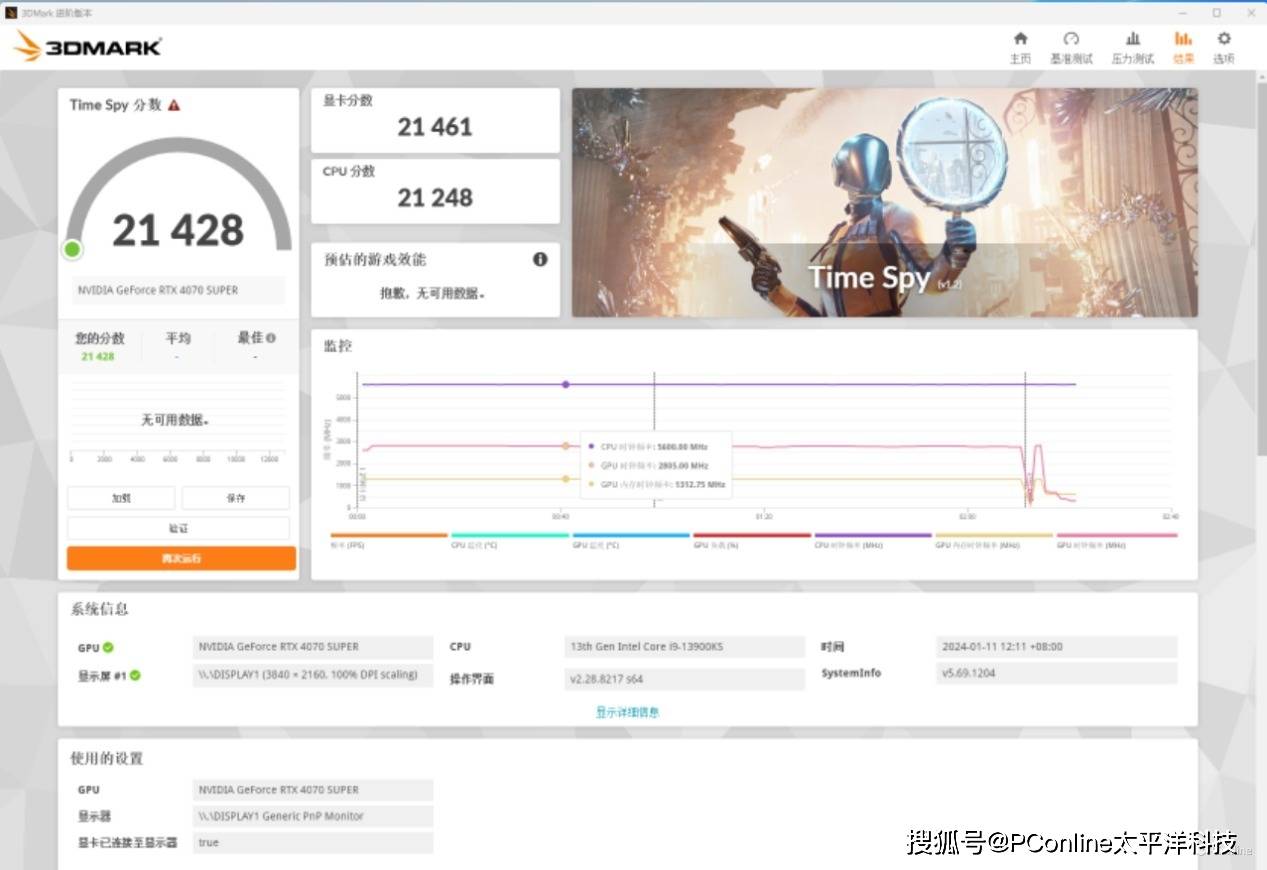Screen dimensions: 1267x870
Task: Click the 验证 validate button
Action: click(178, 528)
